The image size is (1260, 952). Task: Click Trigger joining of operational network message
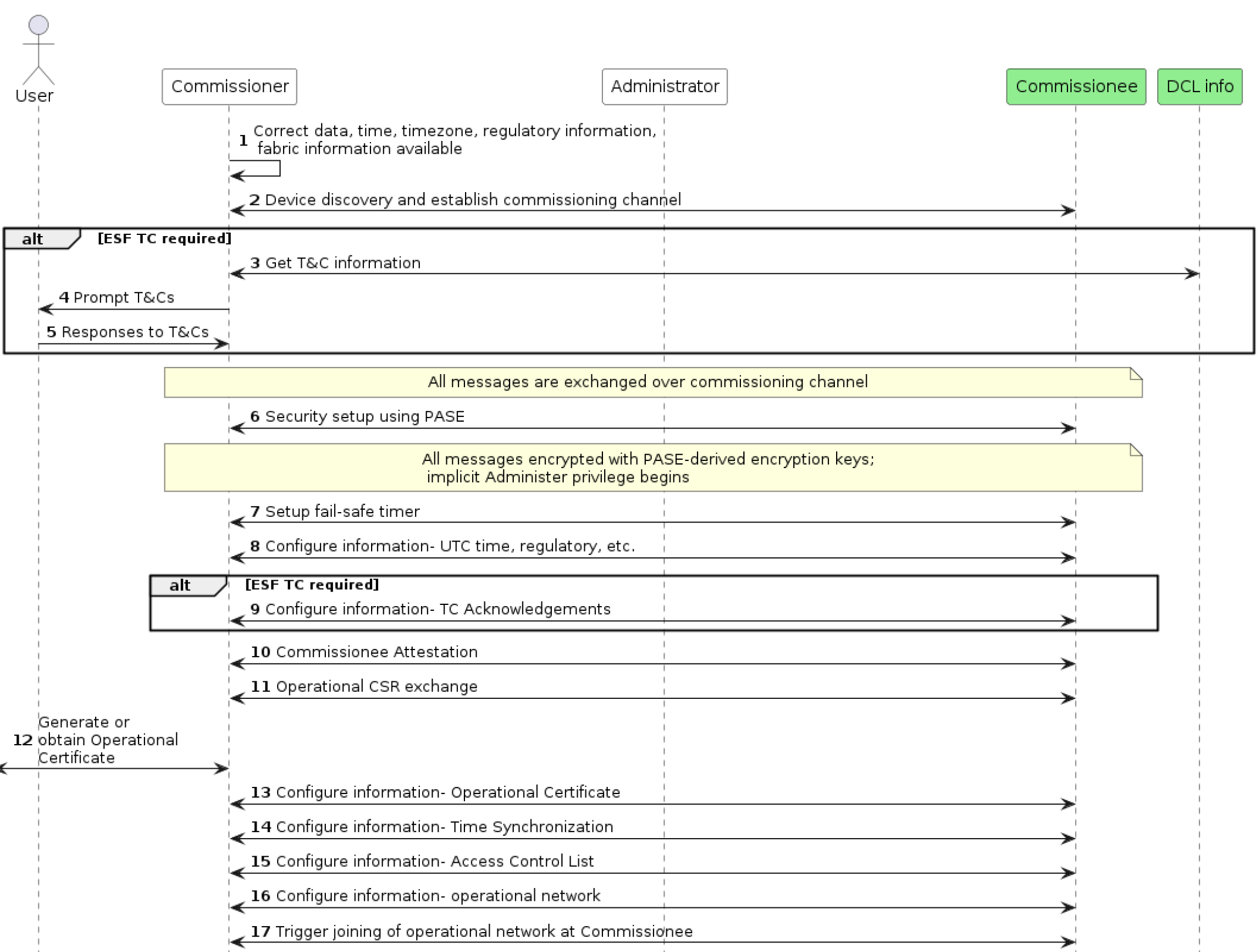483,931
